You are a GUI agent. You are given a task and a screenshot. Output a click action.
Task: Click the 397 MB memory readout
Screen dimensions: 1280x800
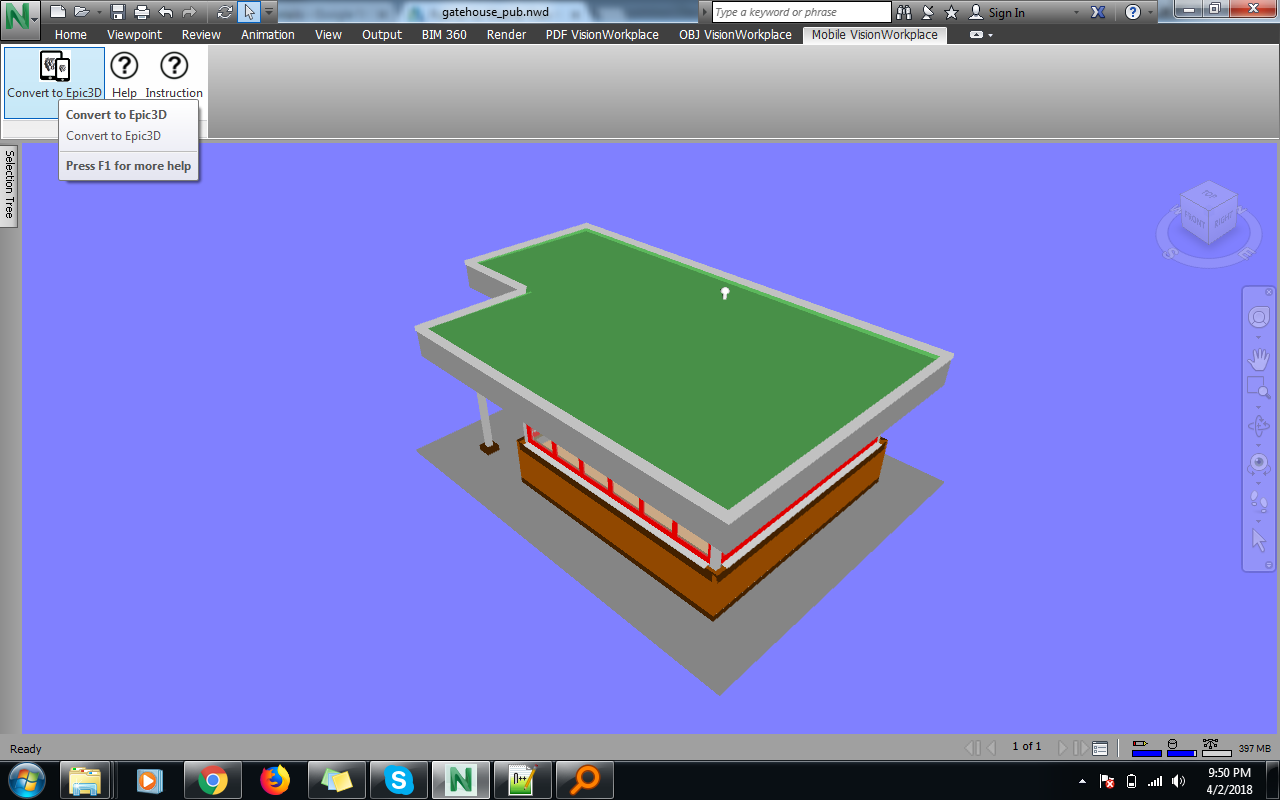1254,748
